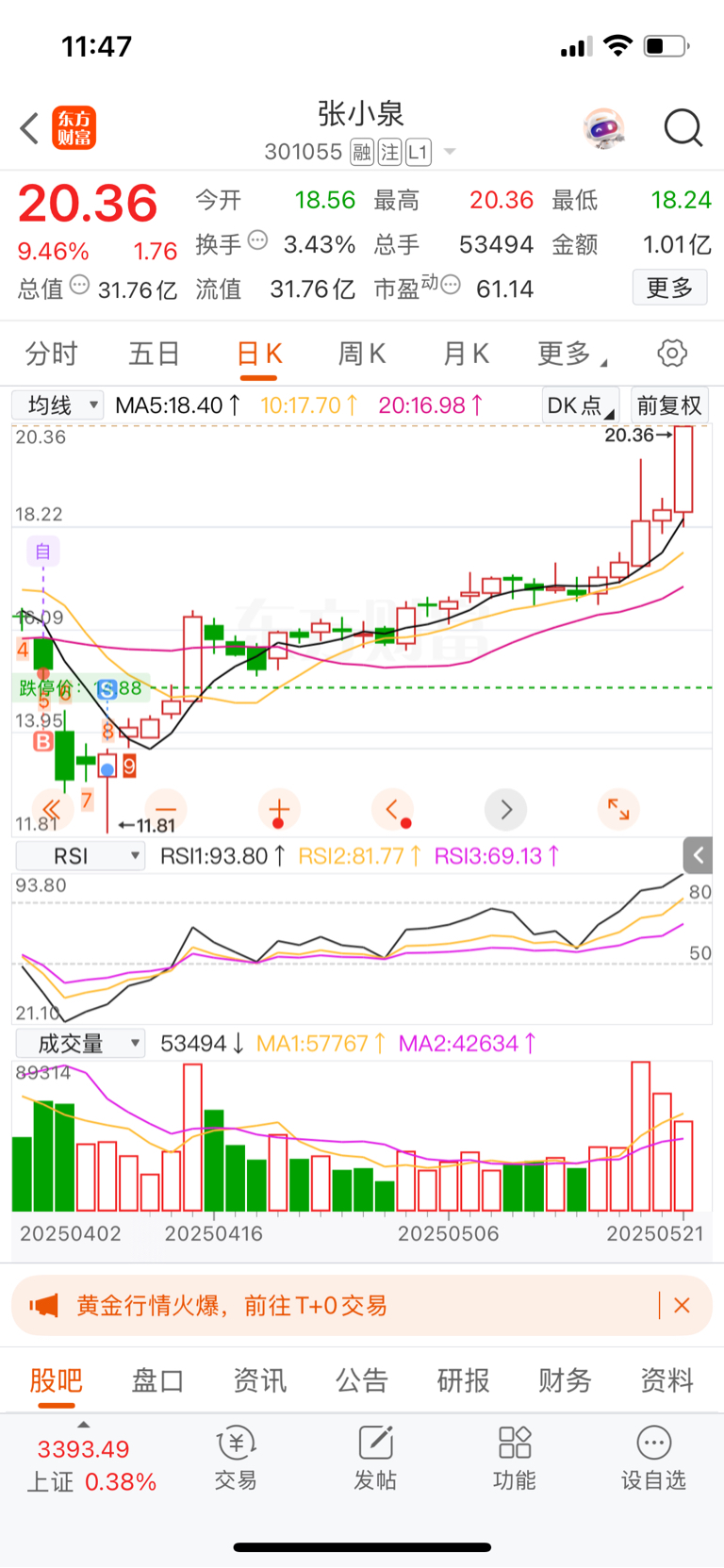The height and width of the screenshot is (1568, 724).
Task: Toggle the DK点 indicator
Action: (581, 405)
